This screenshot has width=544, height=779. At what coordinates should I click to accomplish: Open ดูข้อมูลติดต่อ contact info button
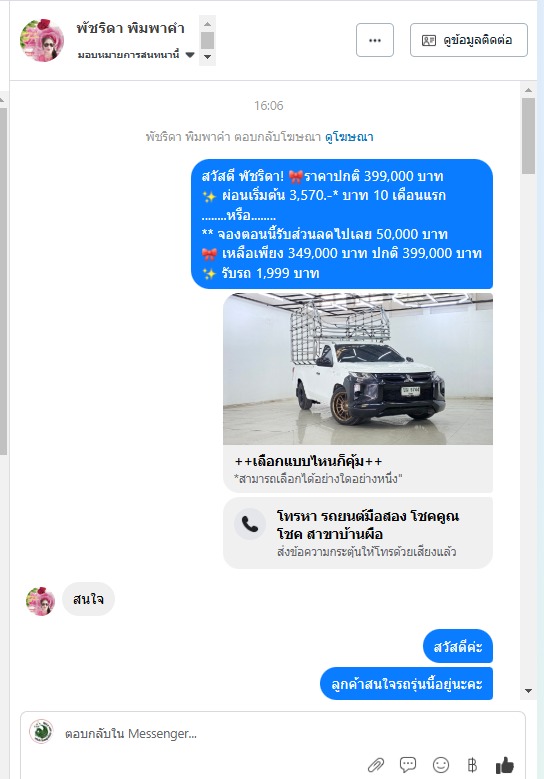click(468, 40)
